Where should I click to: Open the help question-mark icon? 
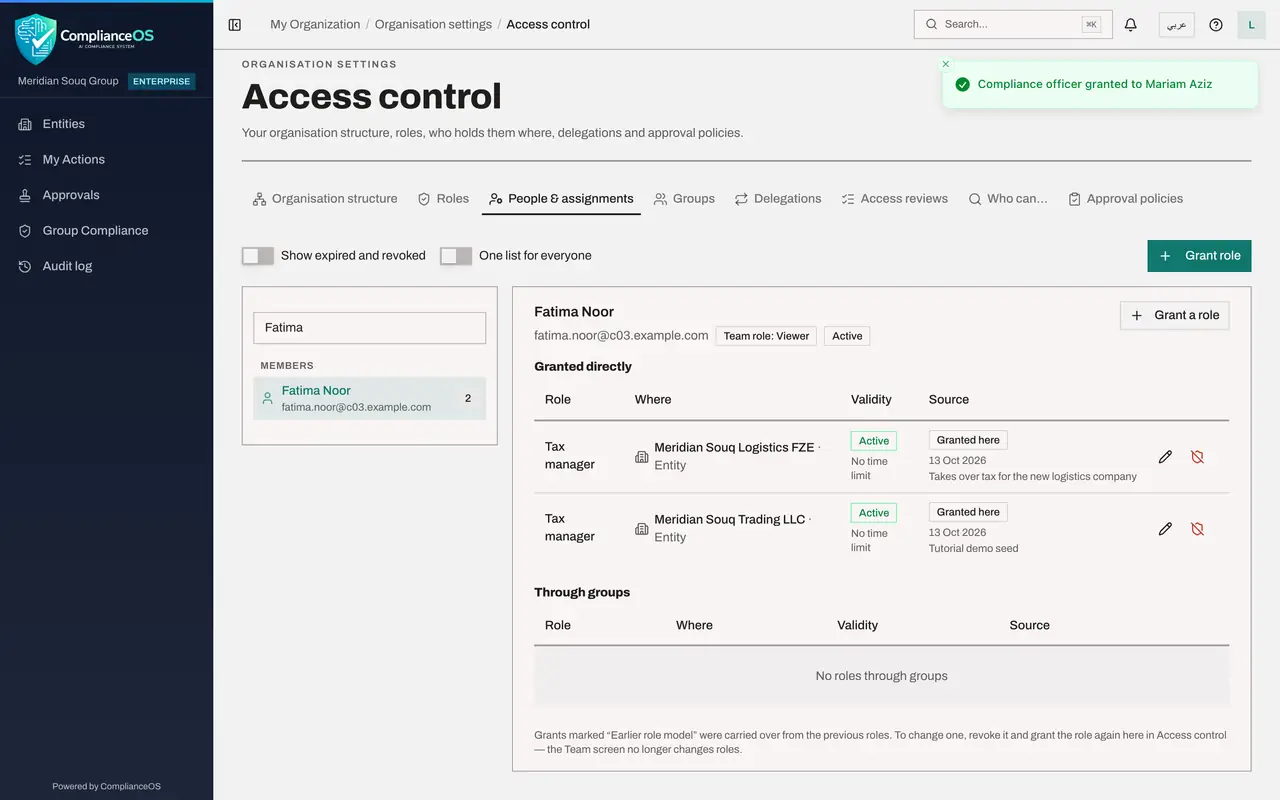pyautogui.click(x=1216, y=24)
